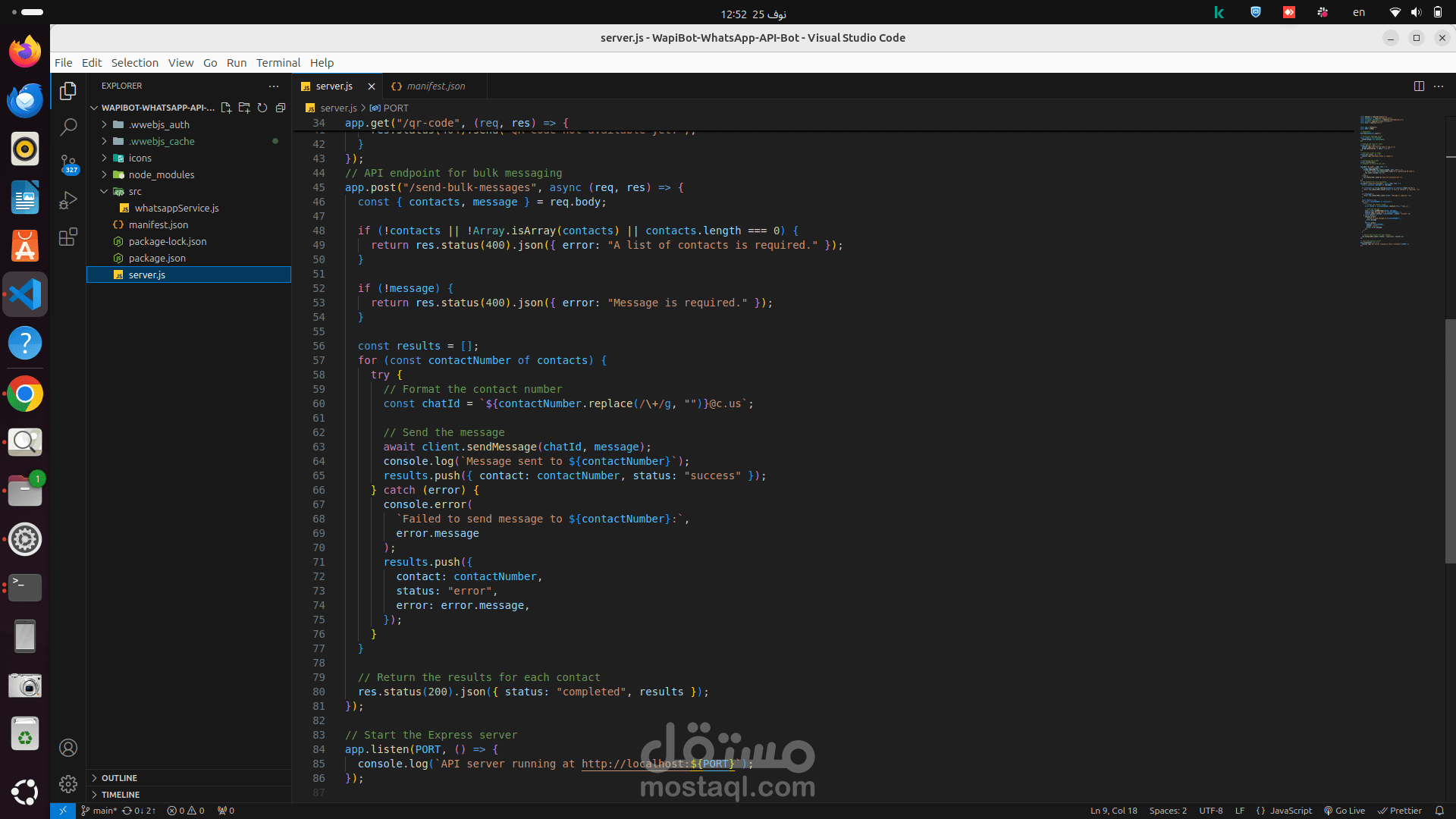
Task: Click Split Editor Right icon
Action: click(1419, 86)
